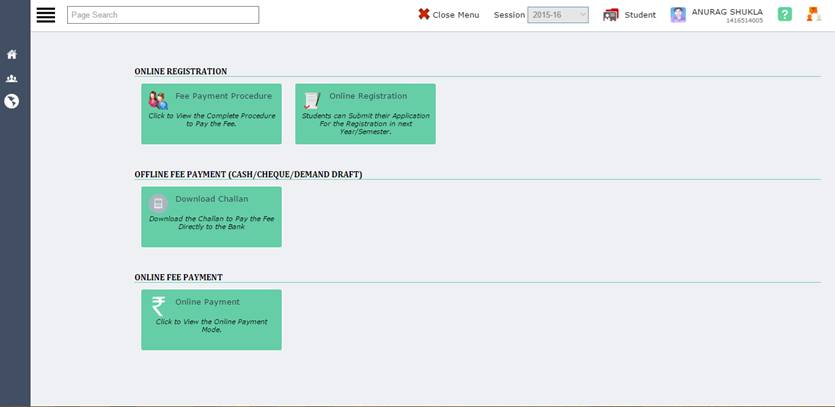Click the orange user icon at top right
This screenshot has width=835, height=407.
click(813, 15)
